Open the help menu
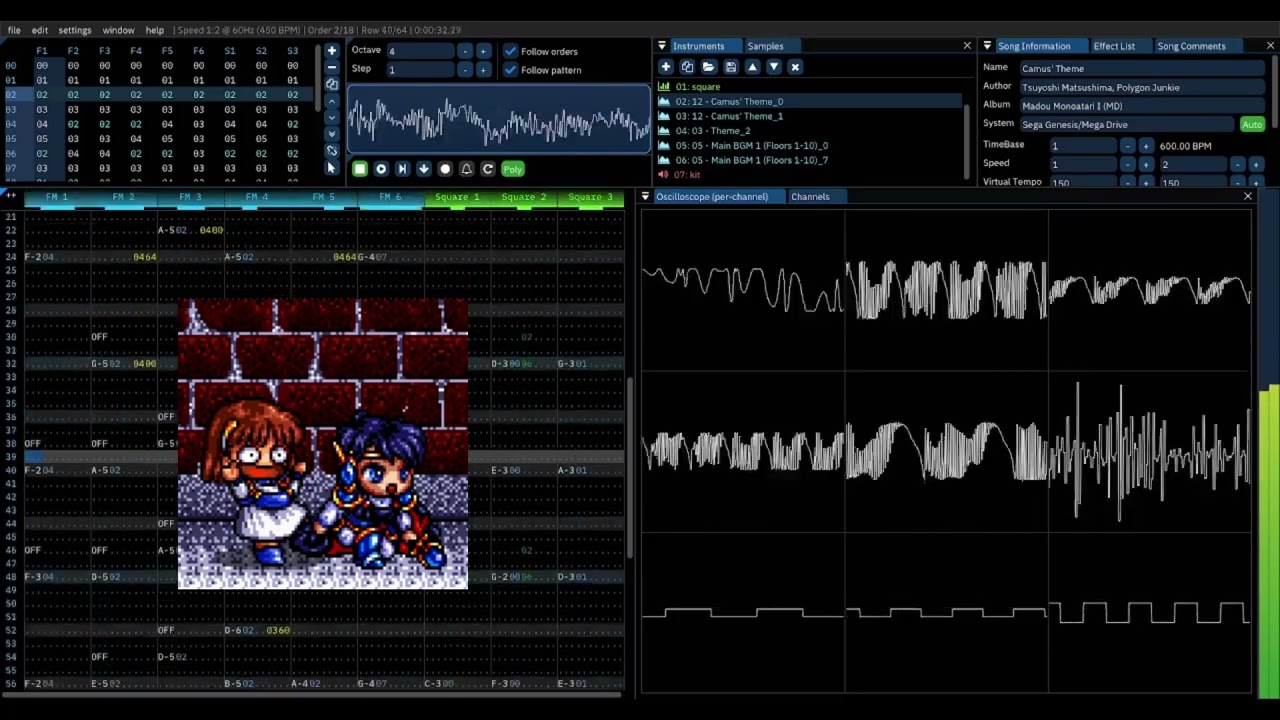 pyautogui.click(x=154, y=30)
